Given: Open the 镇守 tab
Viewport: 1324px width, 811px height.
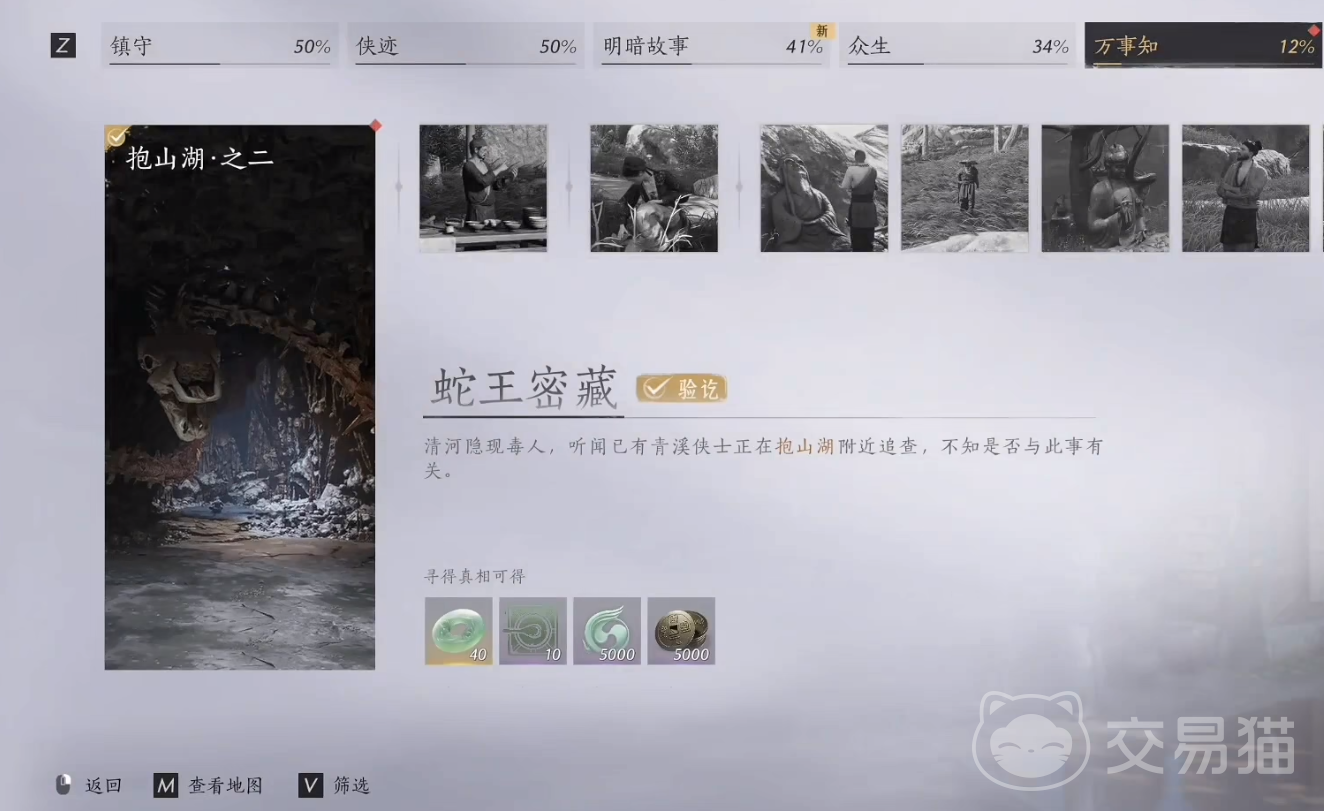Looking at the screenshot, I should click(x=220, y=46).
